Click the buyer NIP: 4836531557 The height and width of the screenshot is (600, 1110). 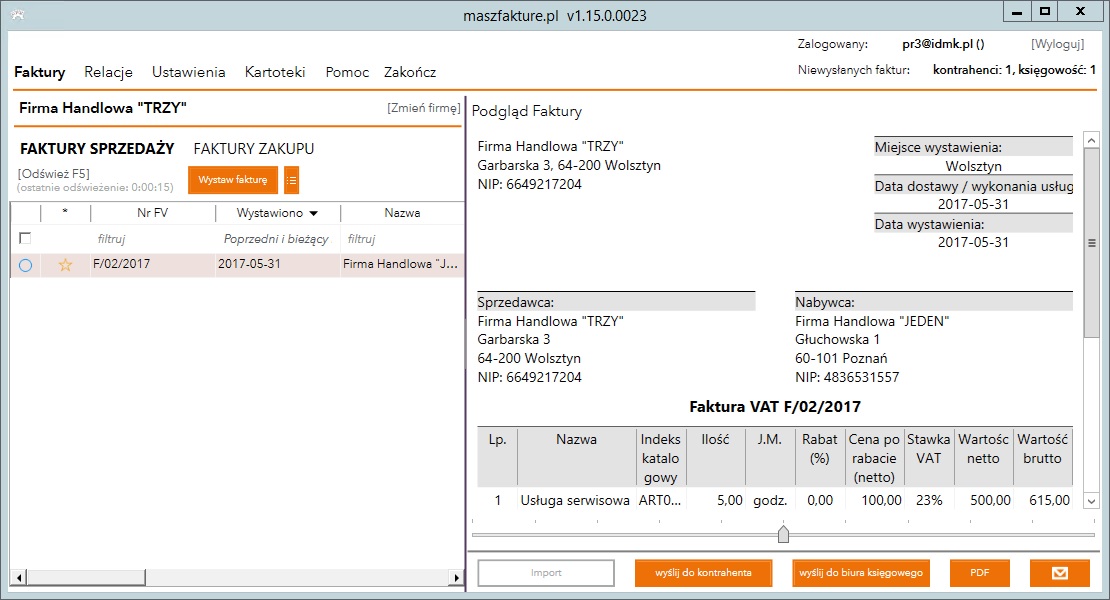coord(847,377)
